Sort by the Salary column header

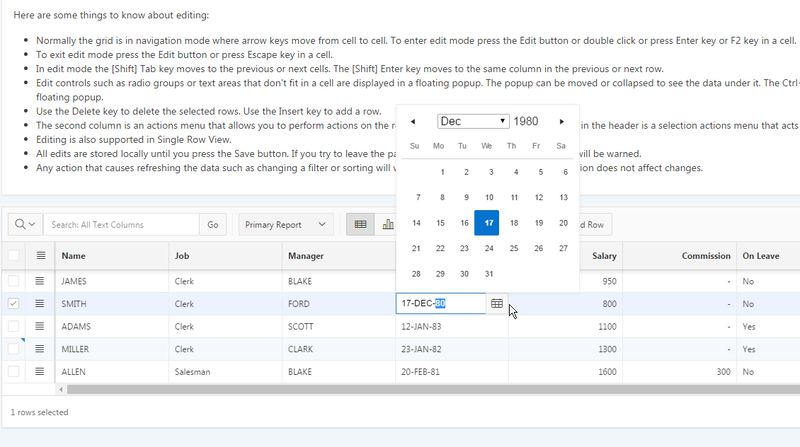tap(603, 256)
